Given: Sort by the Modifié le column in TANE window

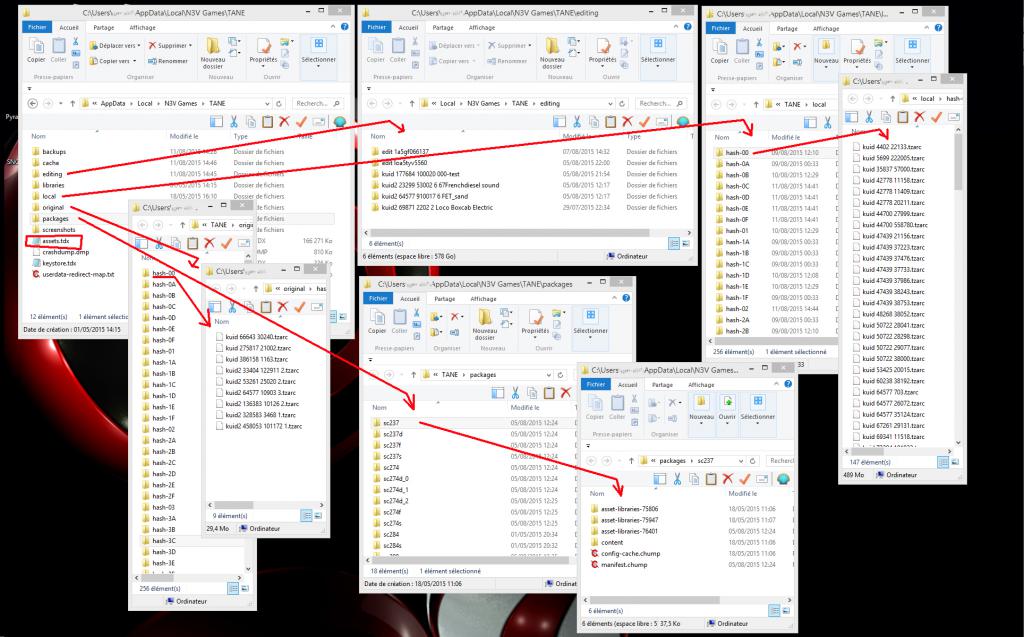Looking at the screenshot, I should click(x=184, y=137).
